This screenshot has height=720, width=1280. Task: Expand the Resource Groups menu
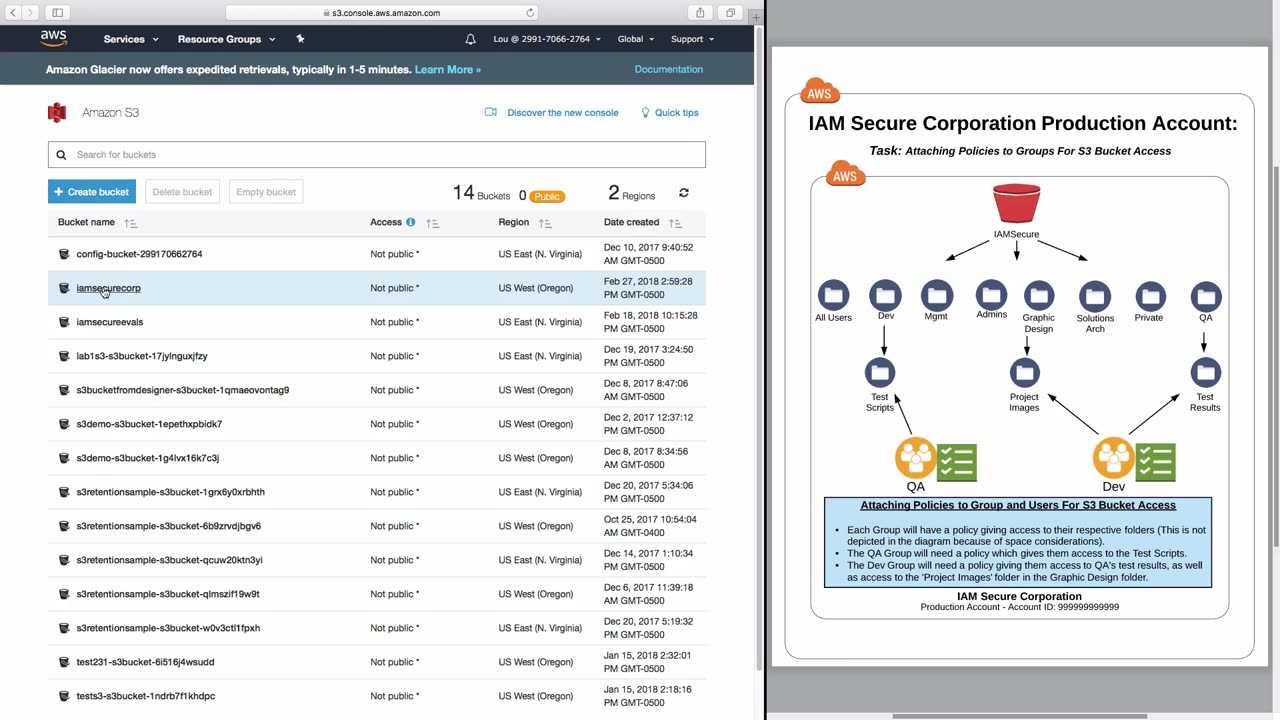tap(226, 39)
